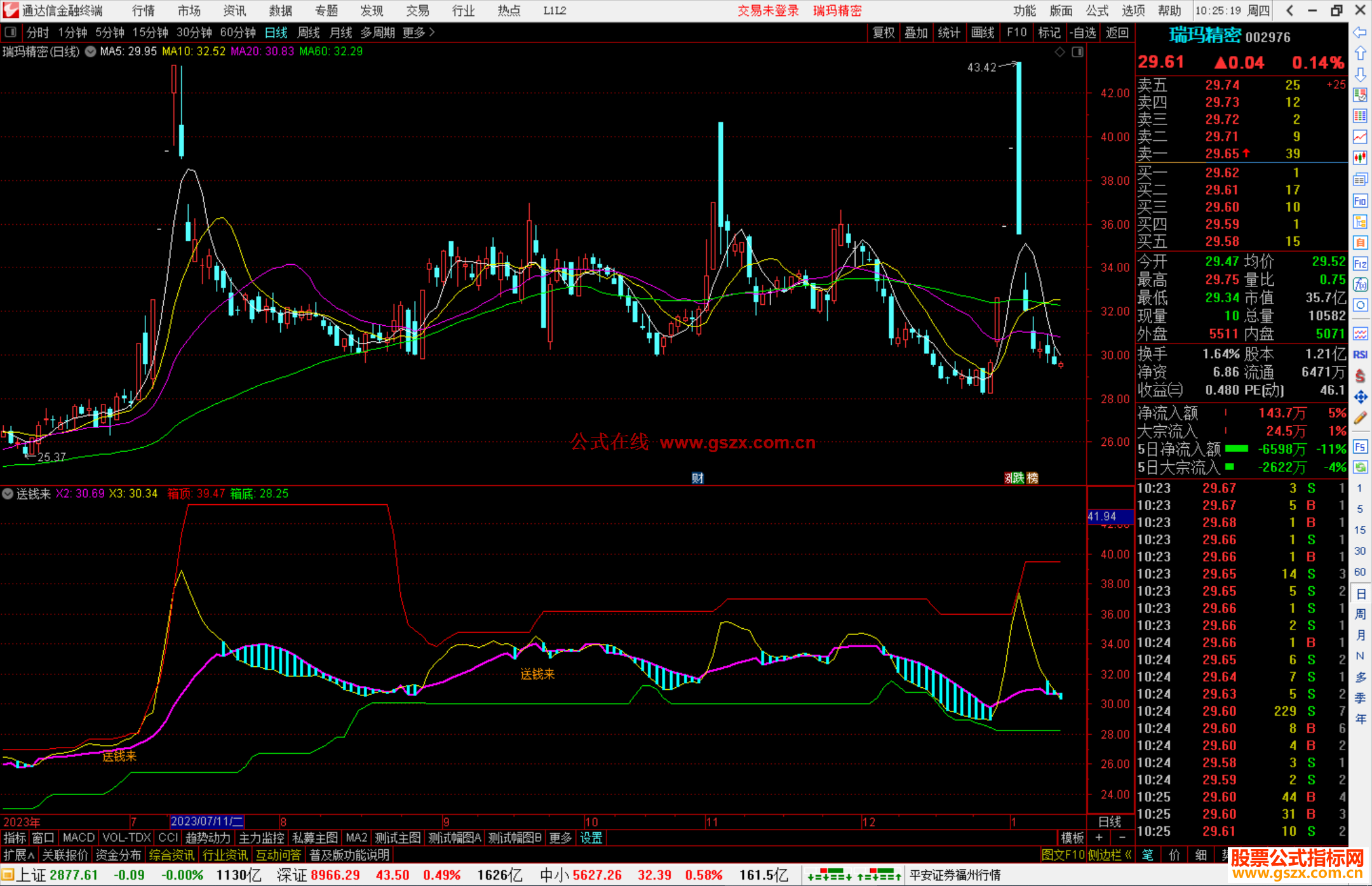Expand the 更多 period options
This screenshot has height=886, width=1372.
point(418,32)
